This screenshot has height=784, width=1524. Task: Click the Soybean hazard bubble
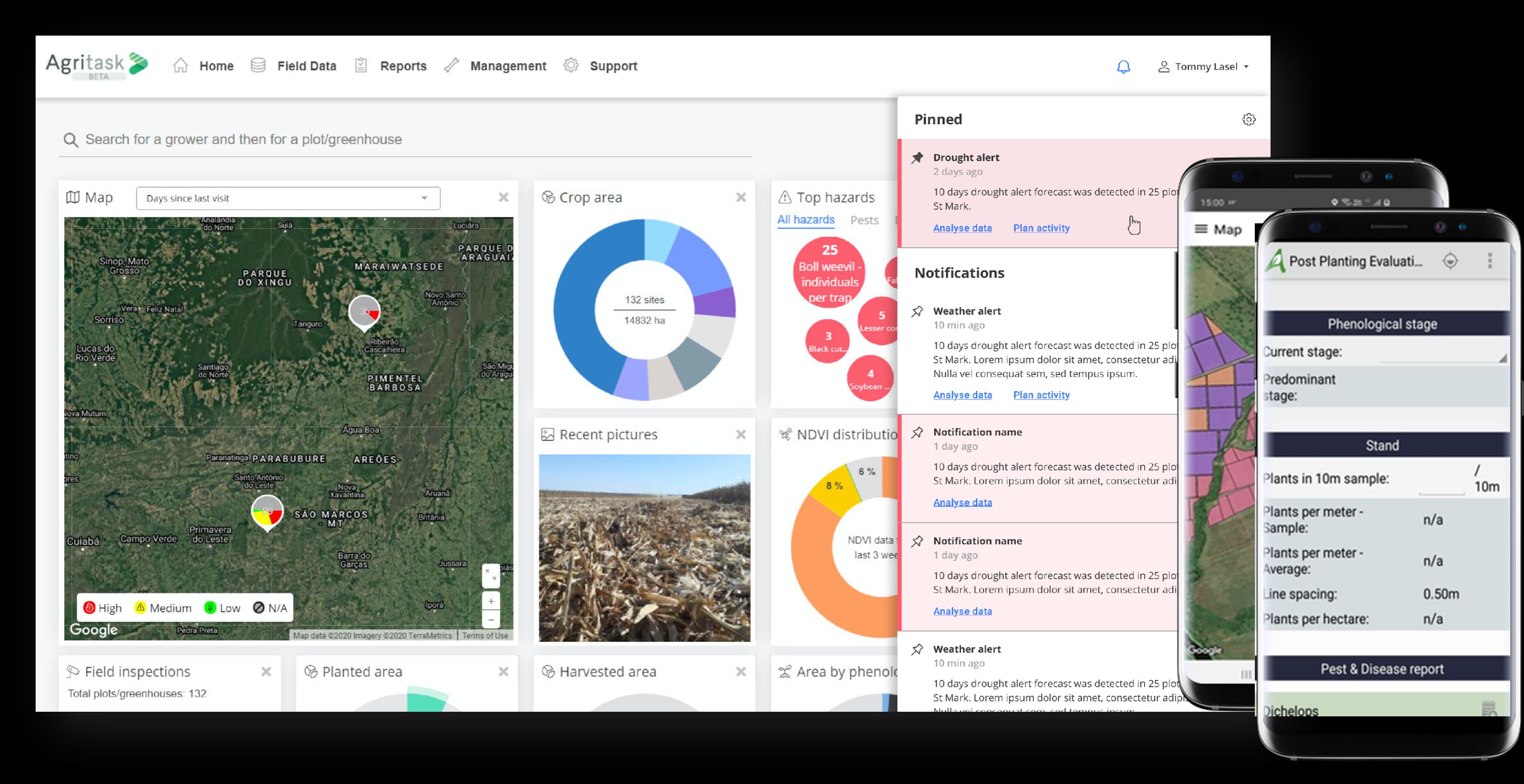pyautogui.click(x=870, y=379)
